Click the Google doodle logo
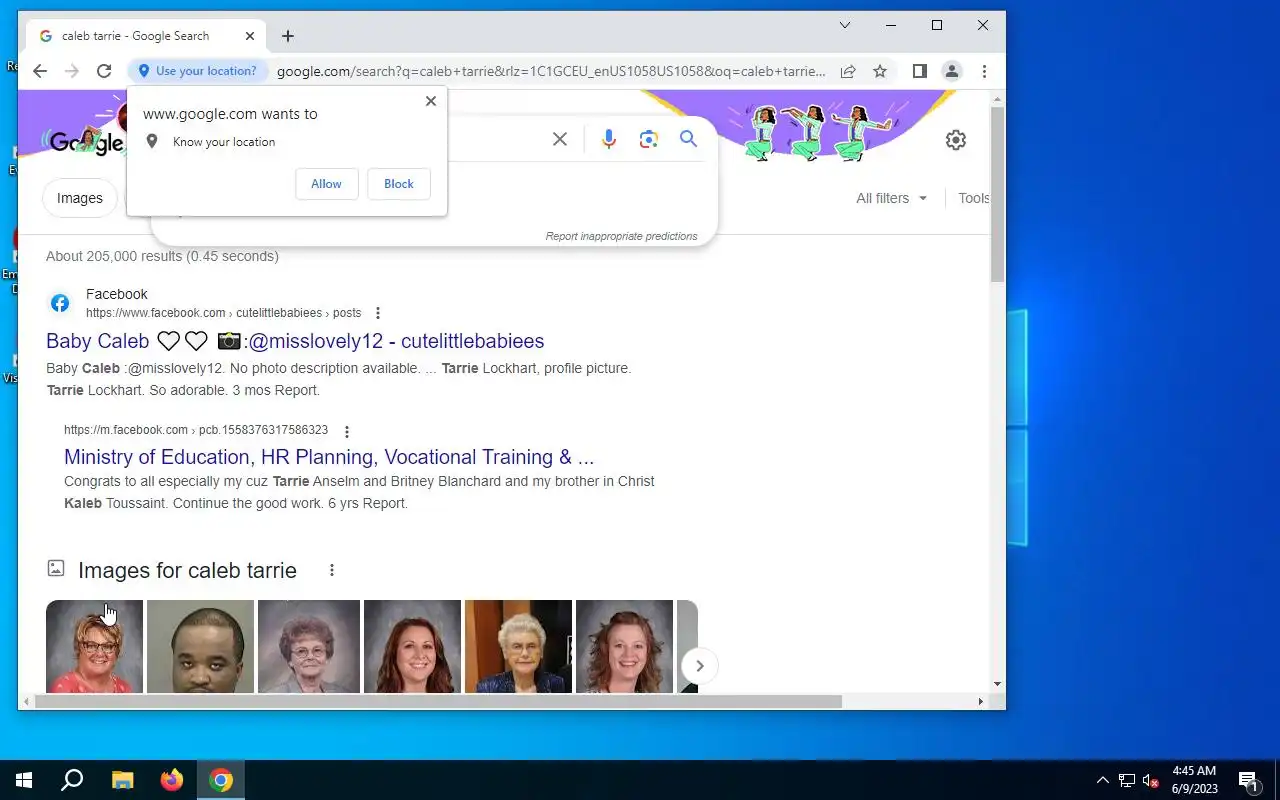Screen dimensions: 1280x800 tap(83, 141)
